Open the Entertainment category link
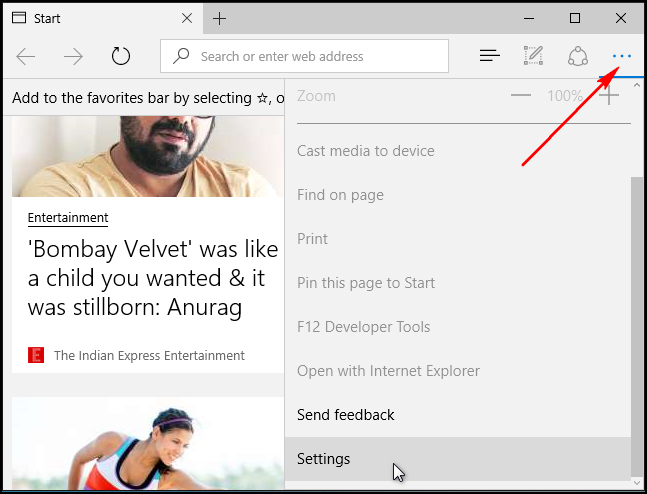Screen dimensions: 647x494 point(68,218)
